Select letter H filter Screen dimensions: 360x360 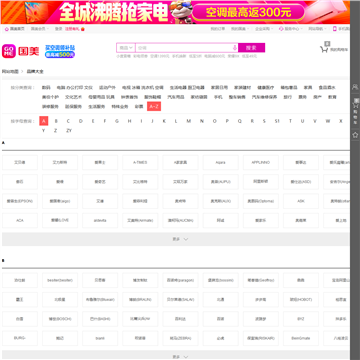point(129,121)
